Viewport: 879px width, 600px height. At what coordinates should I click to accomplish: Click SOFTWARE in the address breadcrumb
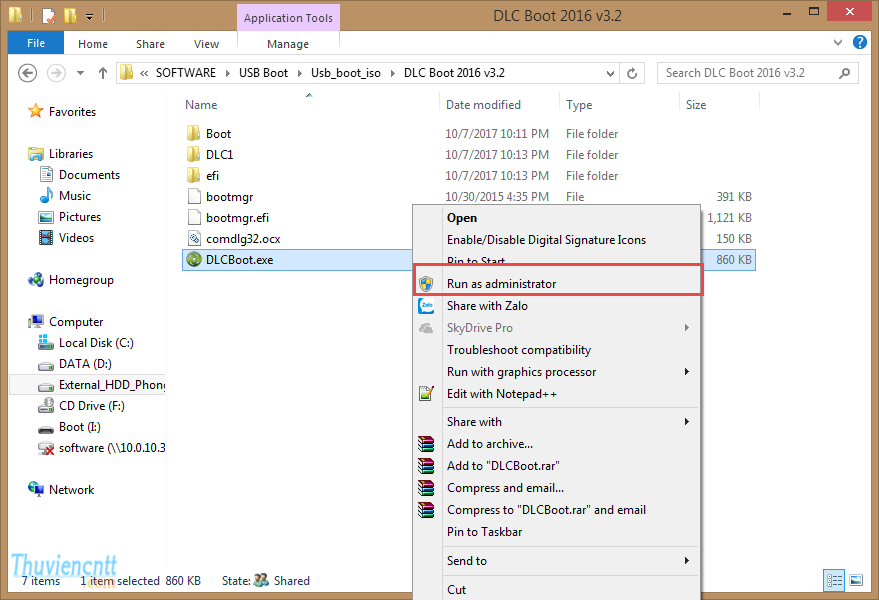click(x=186, y=73)
